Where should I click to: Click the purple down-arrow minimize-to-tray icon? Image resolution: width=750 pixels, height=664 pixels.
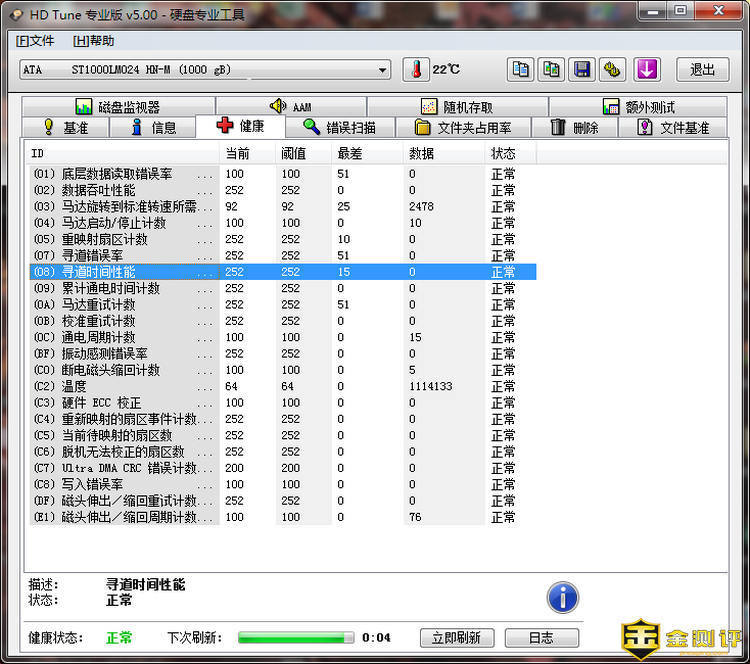click(647, 69)
